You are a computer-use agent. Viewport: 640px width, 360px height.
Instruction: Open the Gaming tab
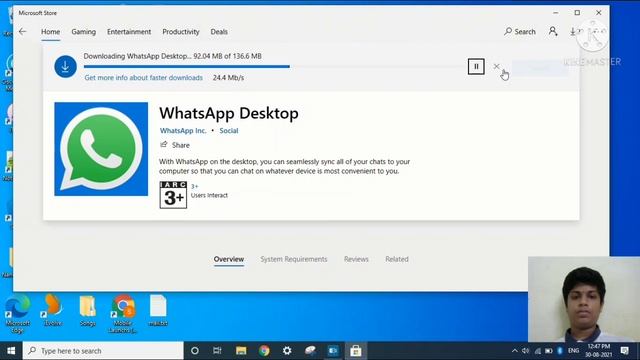pos(84,31)
